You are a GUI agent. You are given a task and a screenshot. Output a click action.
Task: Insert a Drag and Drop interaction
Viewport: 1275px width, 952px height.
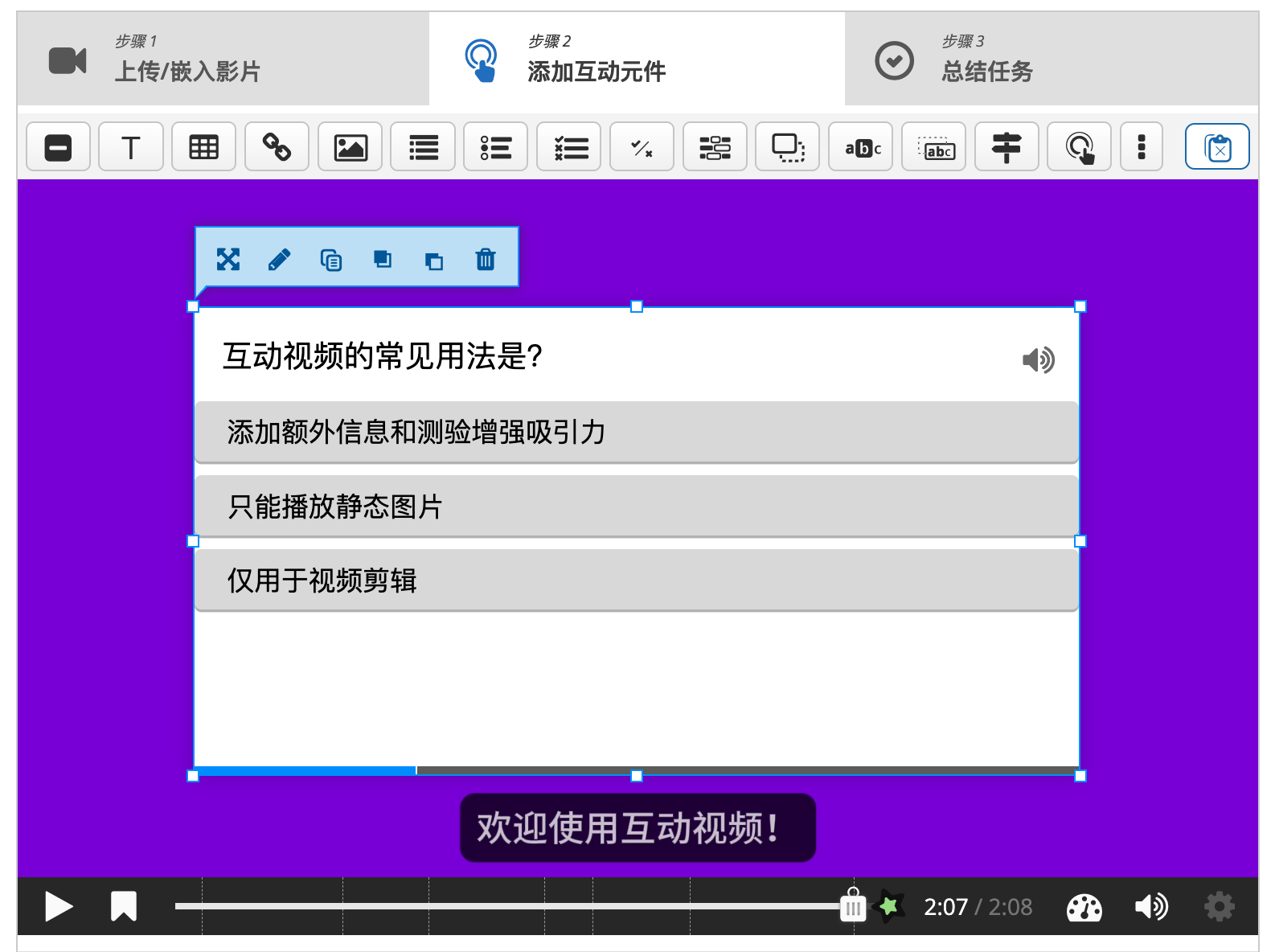788,146
